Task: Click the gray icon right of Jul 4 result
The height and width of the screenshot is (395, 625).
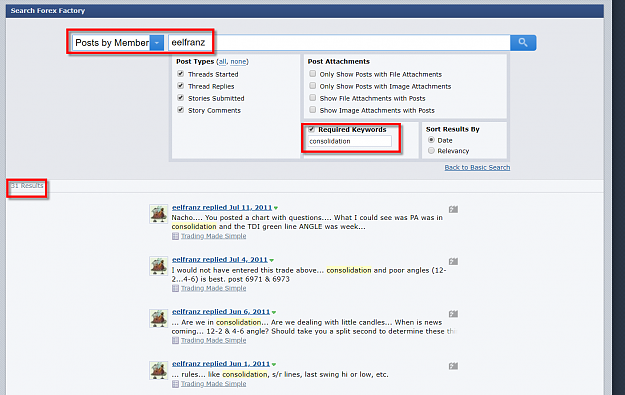Action: point(453,261)
